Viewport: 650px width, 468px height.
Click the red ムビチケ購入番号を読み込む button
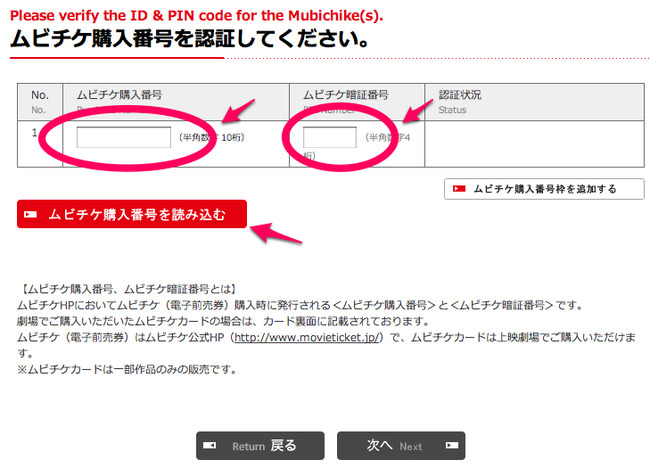click(x=132, y=214)
